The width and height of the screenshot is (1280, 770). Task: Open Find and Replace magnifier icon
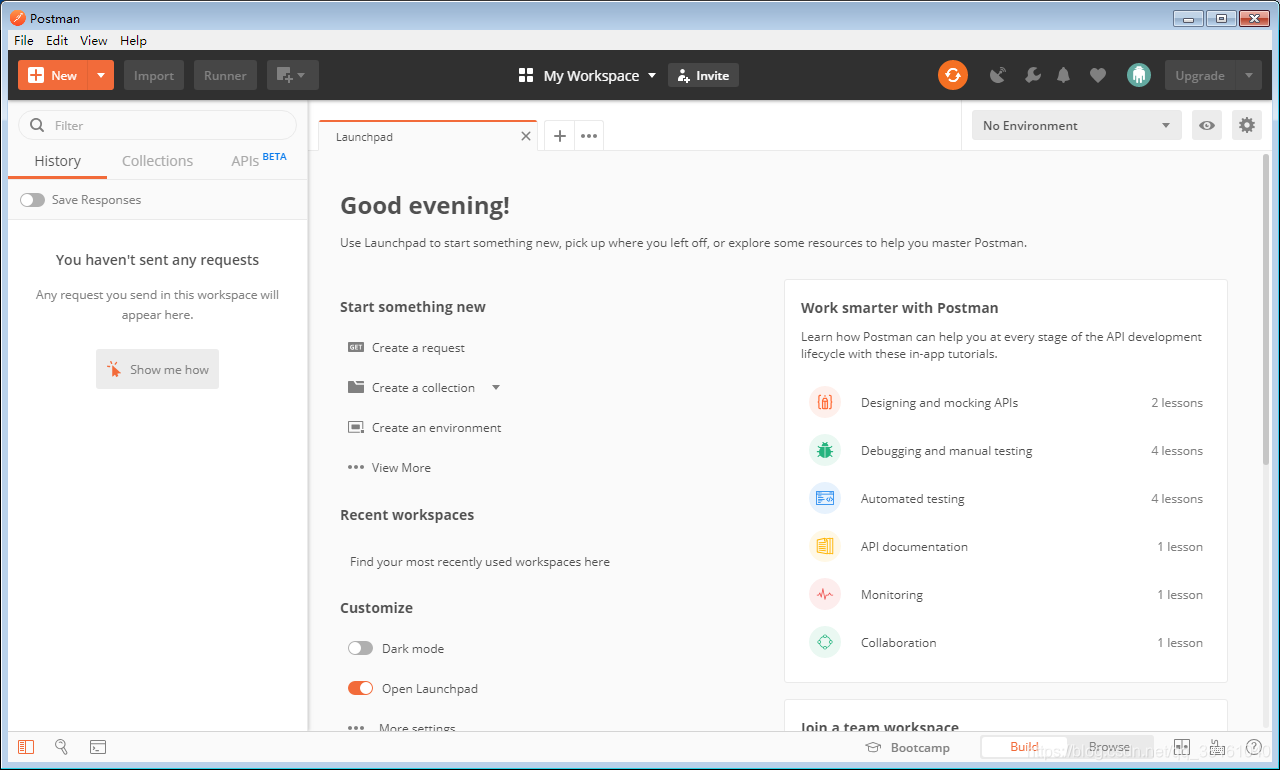tap(61, 747)
